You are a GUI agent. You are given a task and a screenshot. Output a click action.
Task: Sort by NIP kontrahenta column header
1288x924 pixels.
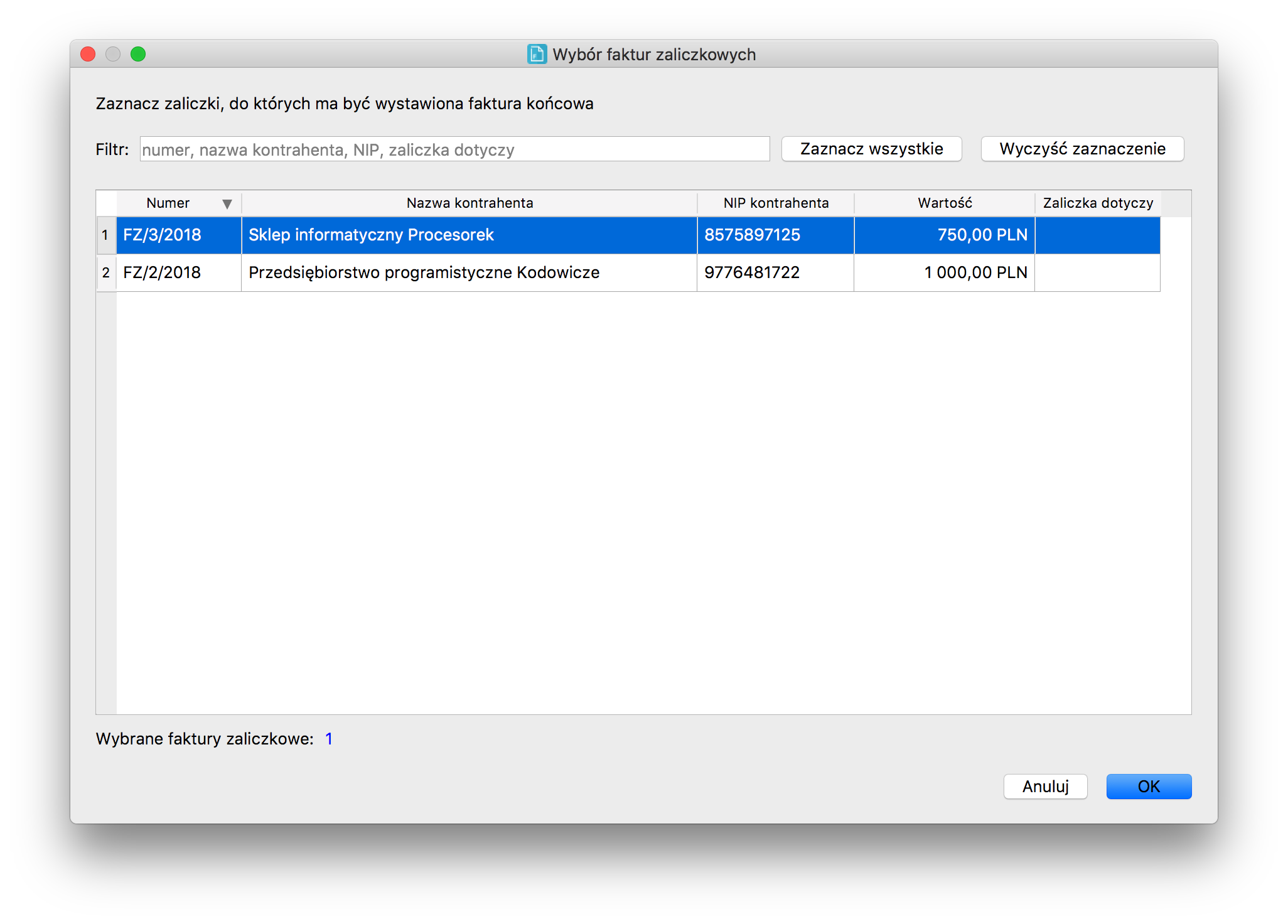[x=776, y=203]
